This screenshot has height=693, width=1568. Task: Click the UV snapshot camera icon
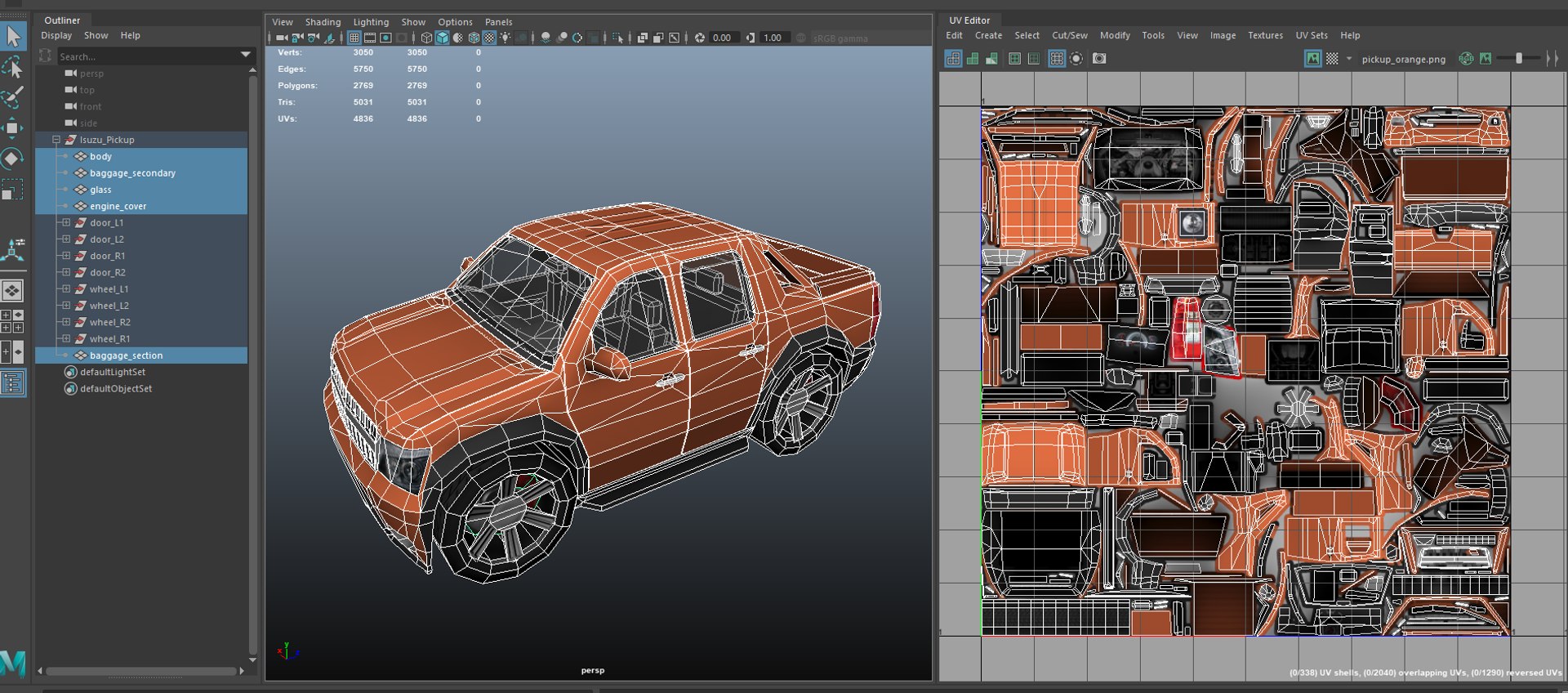click(x=1099, y=58)
